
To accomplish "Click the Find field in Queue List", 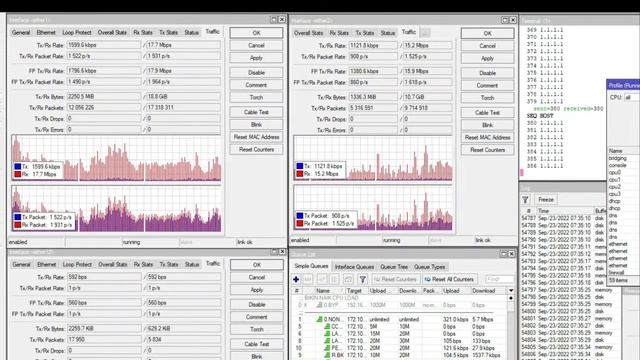I will (500, 279).
